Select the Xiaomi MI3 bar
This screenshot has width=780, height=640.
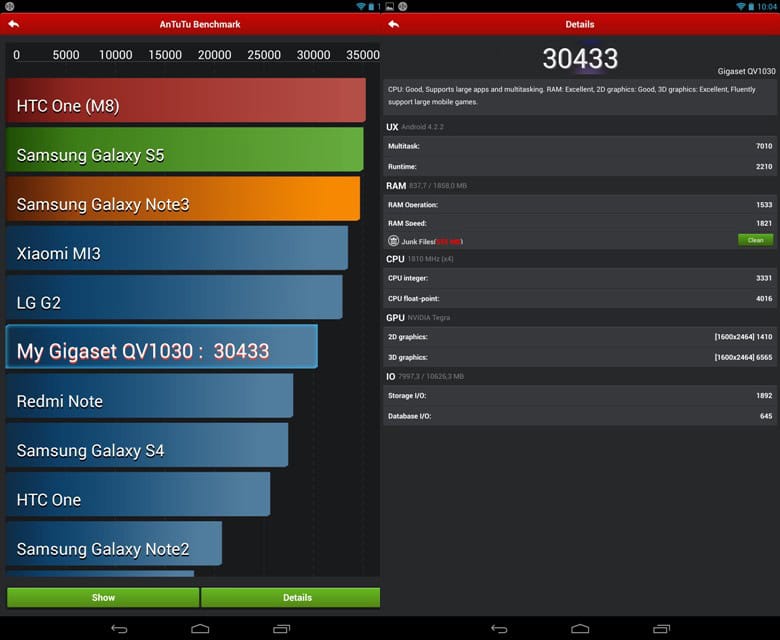coord(177,248)
